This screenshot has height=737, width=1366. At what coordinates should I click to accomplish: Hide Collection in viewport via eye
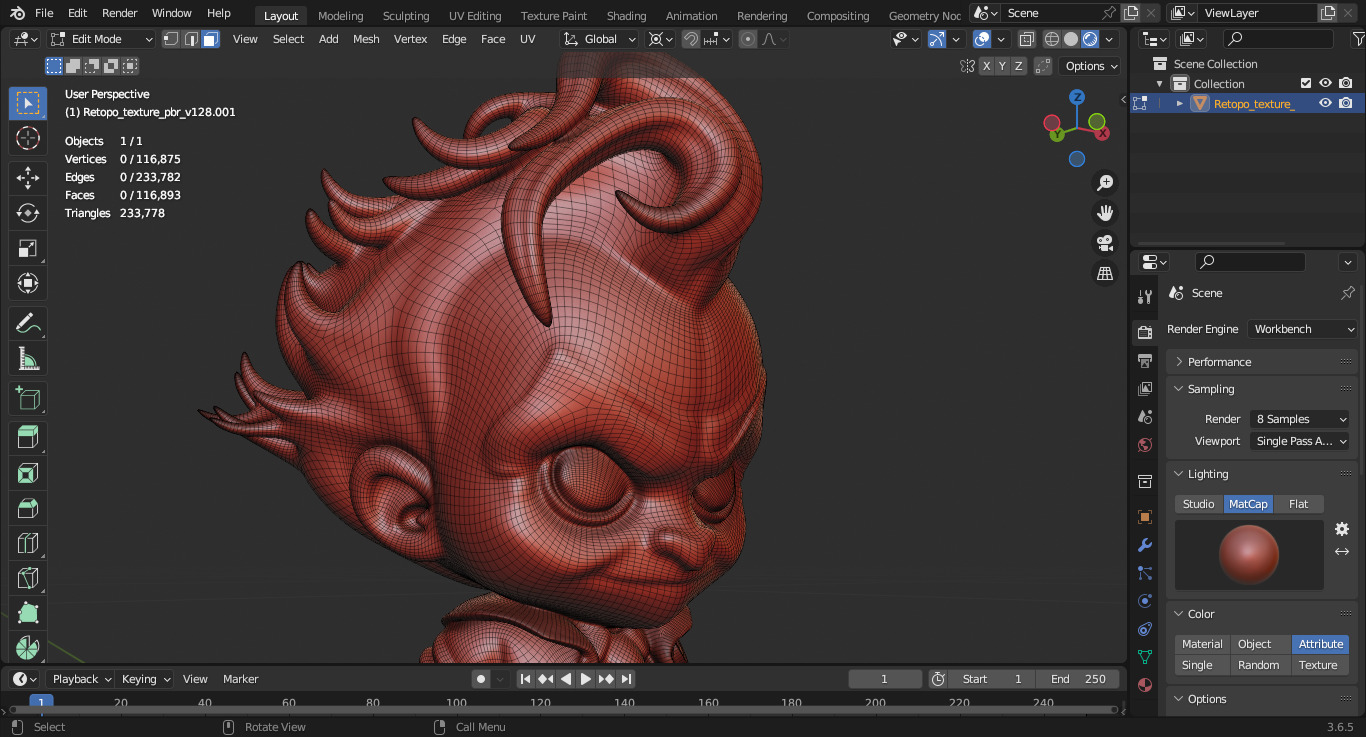(1325, 83)
